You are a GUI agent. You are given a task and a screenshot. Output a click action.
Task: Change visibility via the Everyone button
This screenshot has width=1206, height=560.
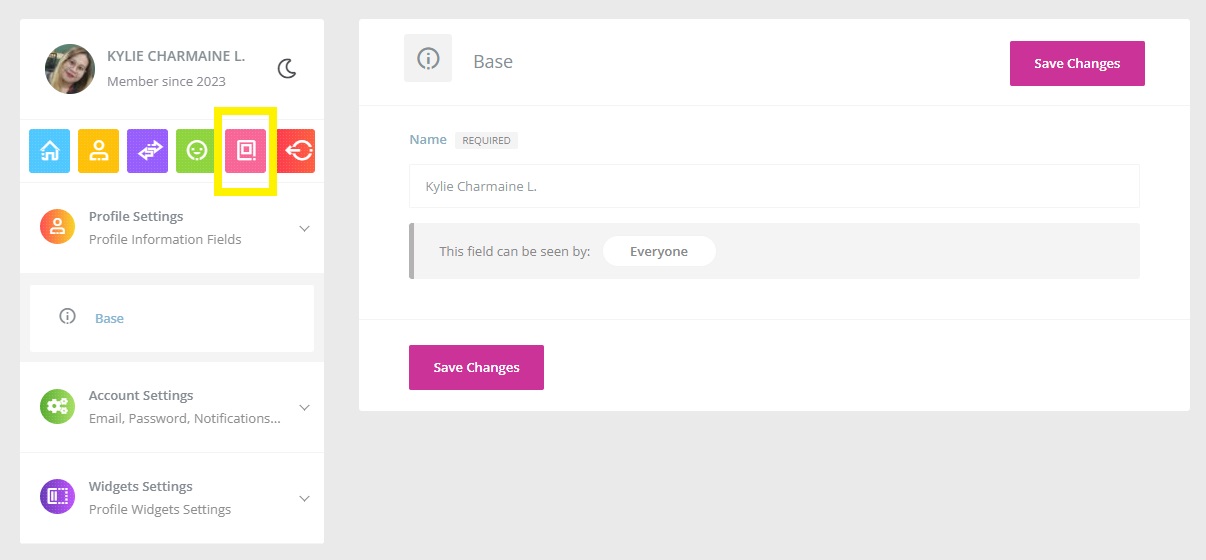click(x=659, y=251)
